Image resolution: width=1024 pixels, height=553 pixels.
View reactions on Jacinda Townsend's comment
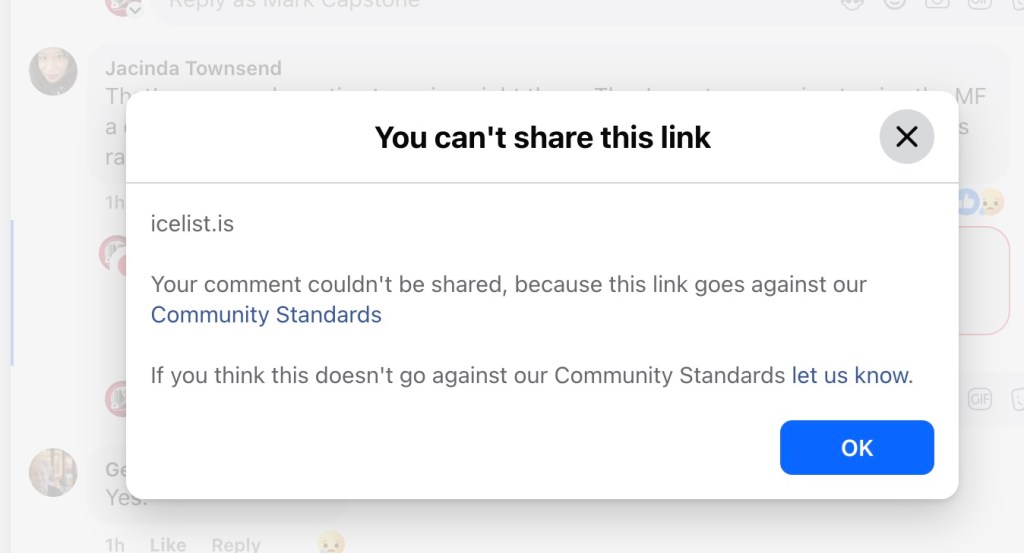978,202
